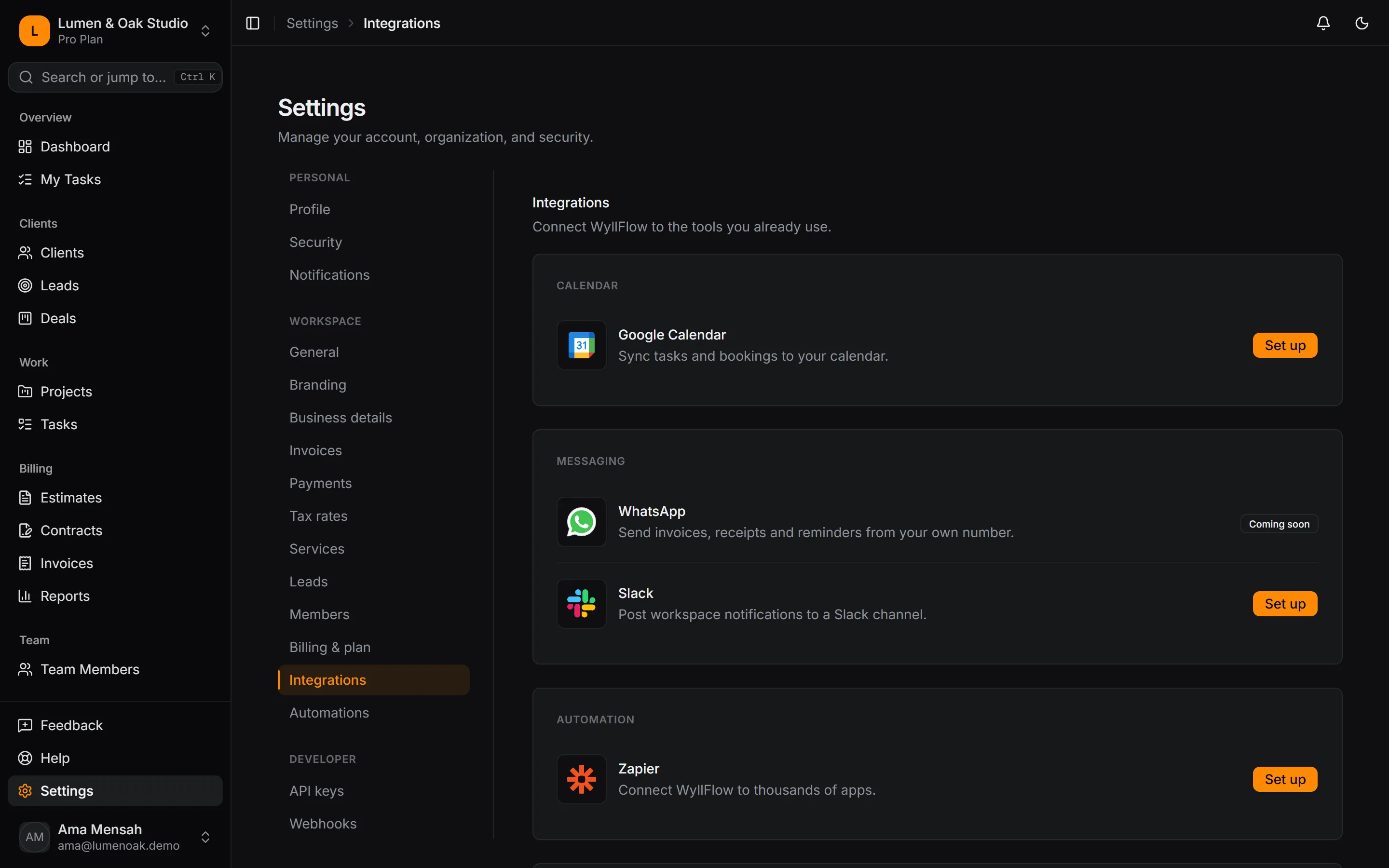1389x868 pixels.
Task: Open Help in the sidebar
Action: pos(115,758)
